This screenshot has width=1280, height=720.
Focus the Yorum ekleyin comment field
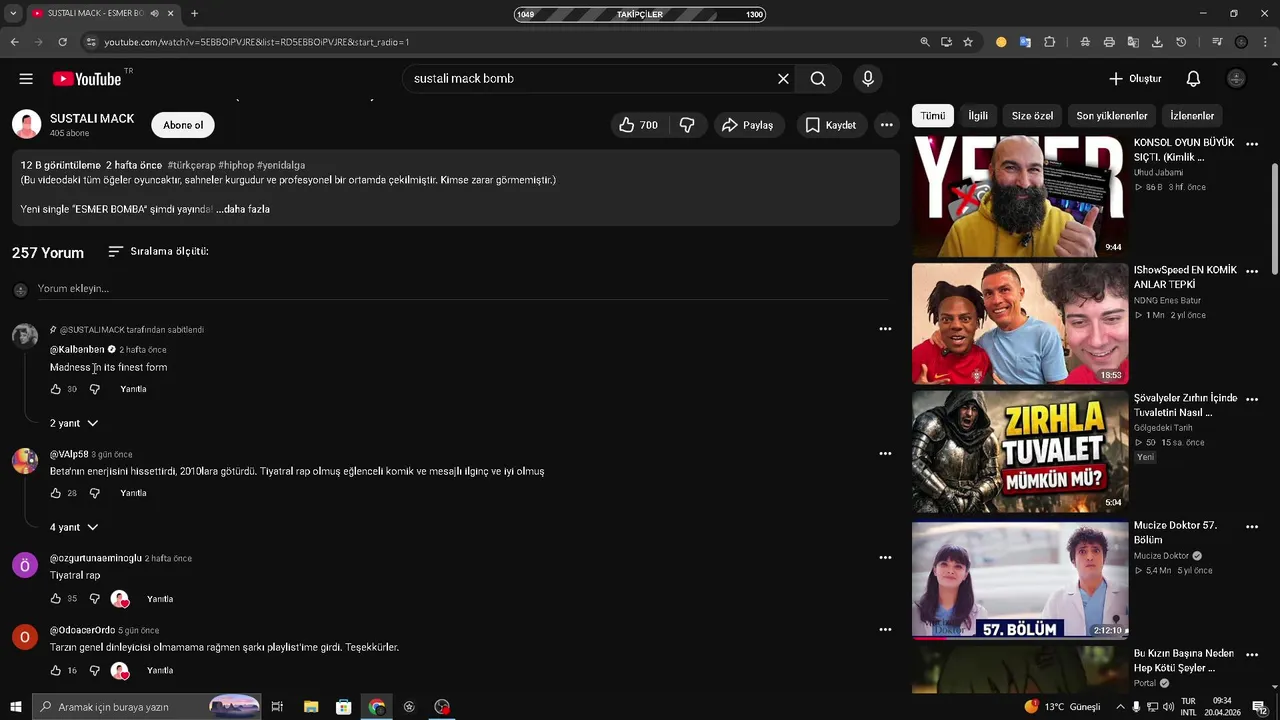(x=463, y=289)
